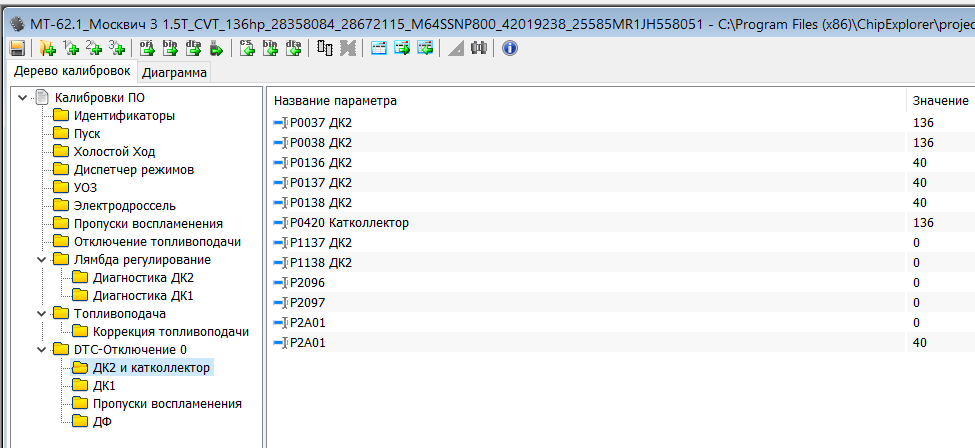The image size is (975, 448).
Task: Click the Значение column header
Action: (x=939, y=101)
